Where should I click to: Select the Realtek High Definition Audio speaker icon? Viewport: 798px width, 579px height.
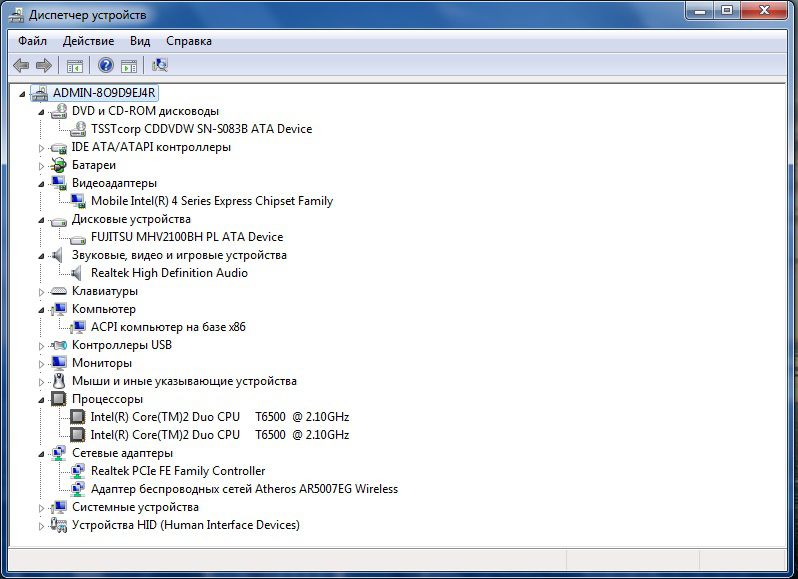(x=77, y=273)
